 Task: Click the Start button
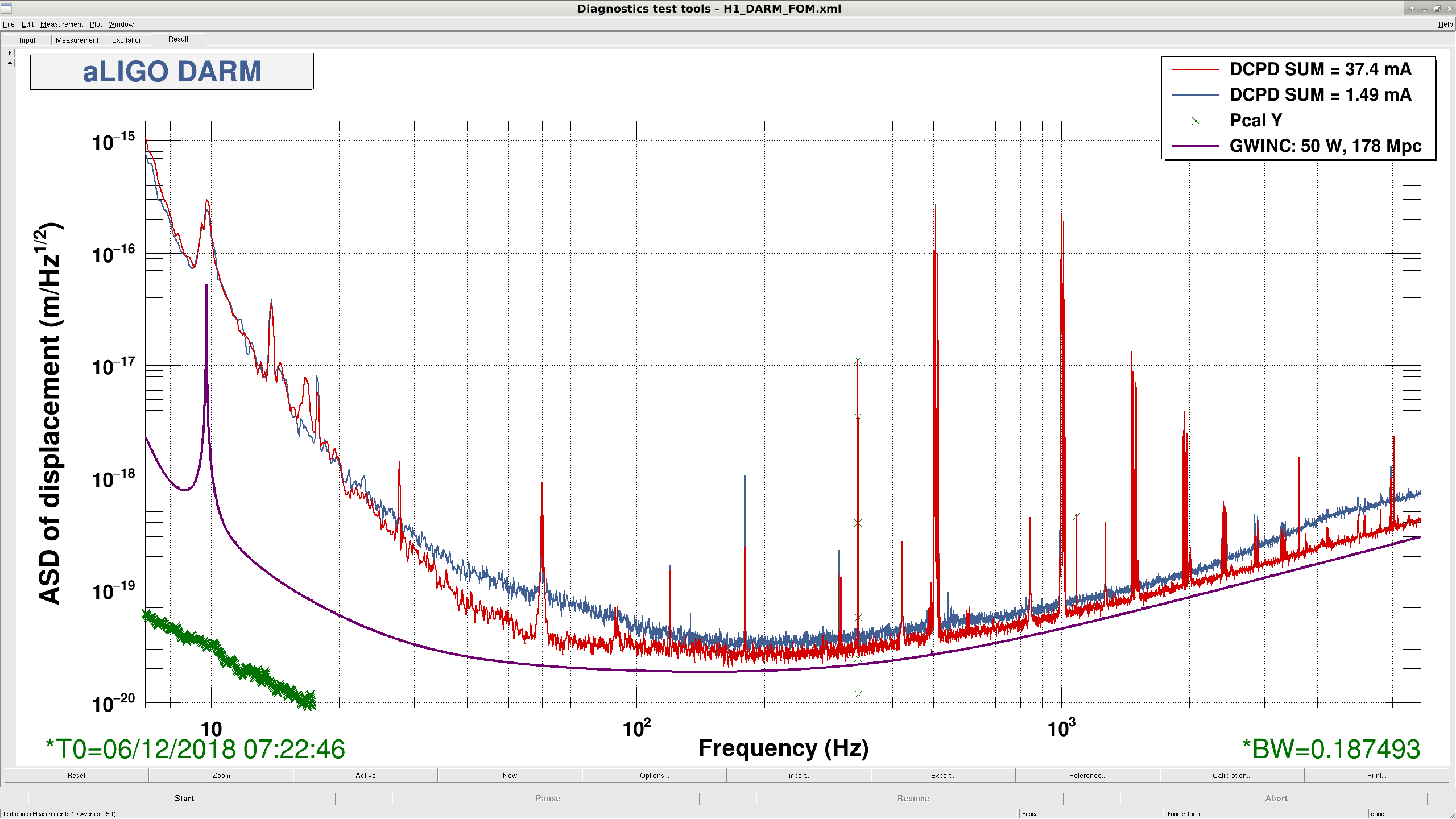pyautogui.click(x=184, y=799)
